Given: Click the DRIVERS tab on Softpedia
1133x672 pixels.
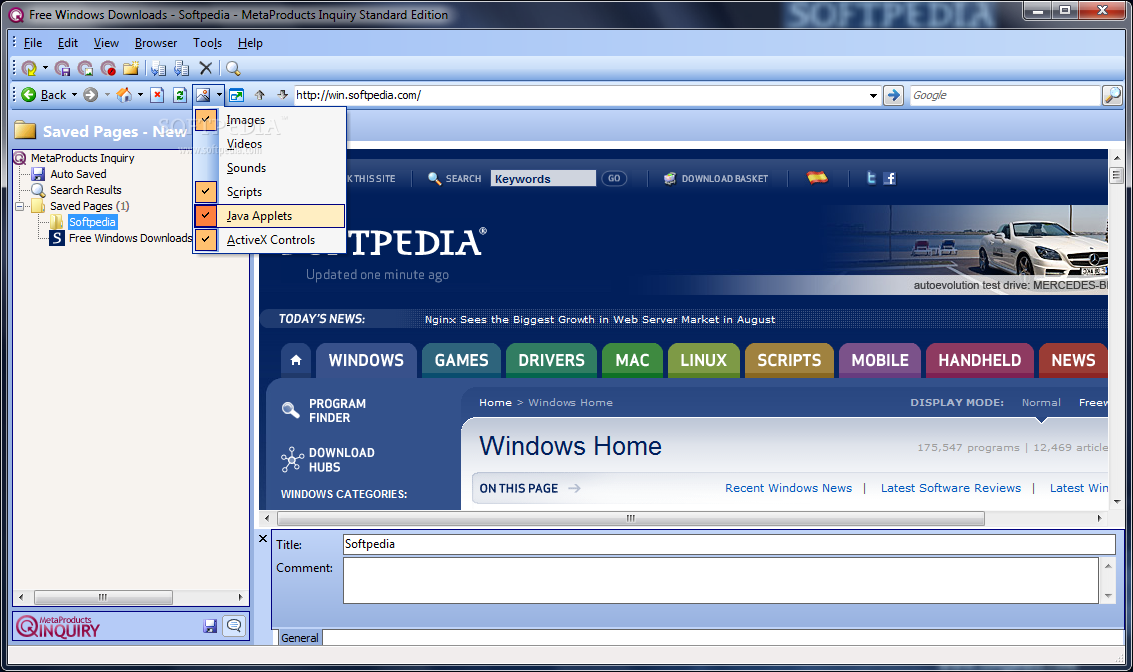Looking at the screenshot, I should (551, 360).
